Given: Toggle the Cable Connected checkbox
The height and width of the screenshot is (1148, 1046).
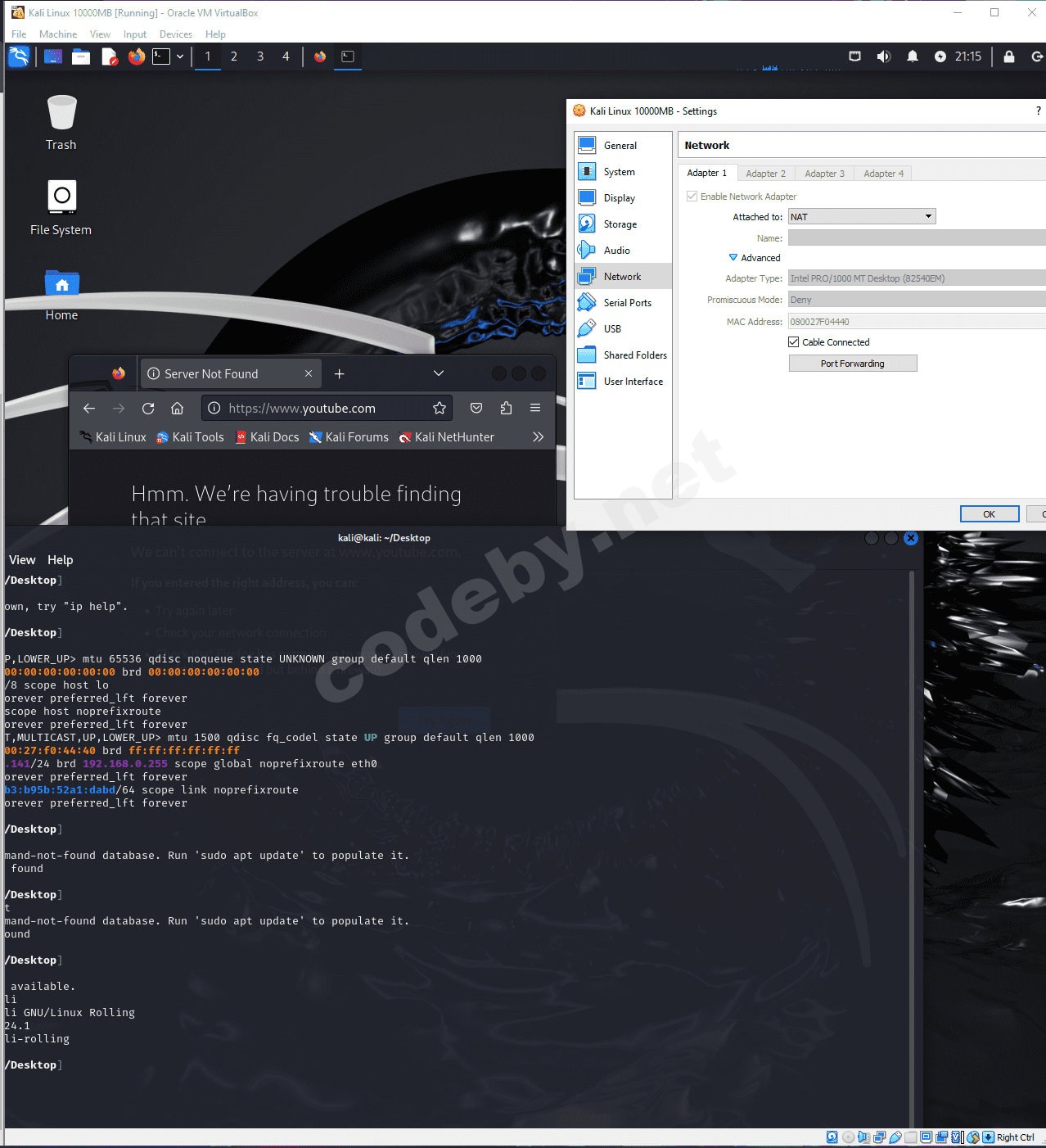Looking at the screenshot, I should pos(794,342).
